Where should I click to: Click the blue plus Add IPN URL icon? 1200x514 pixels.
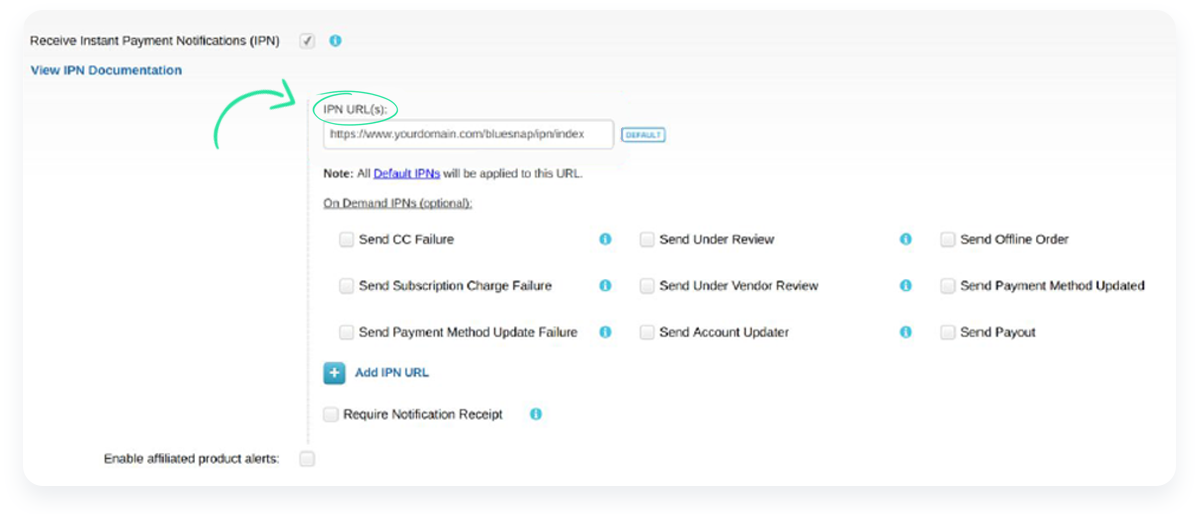(x=334, y=373)
